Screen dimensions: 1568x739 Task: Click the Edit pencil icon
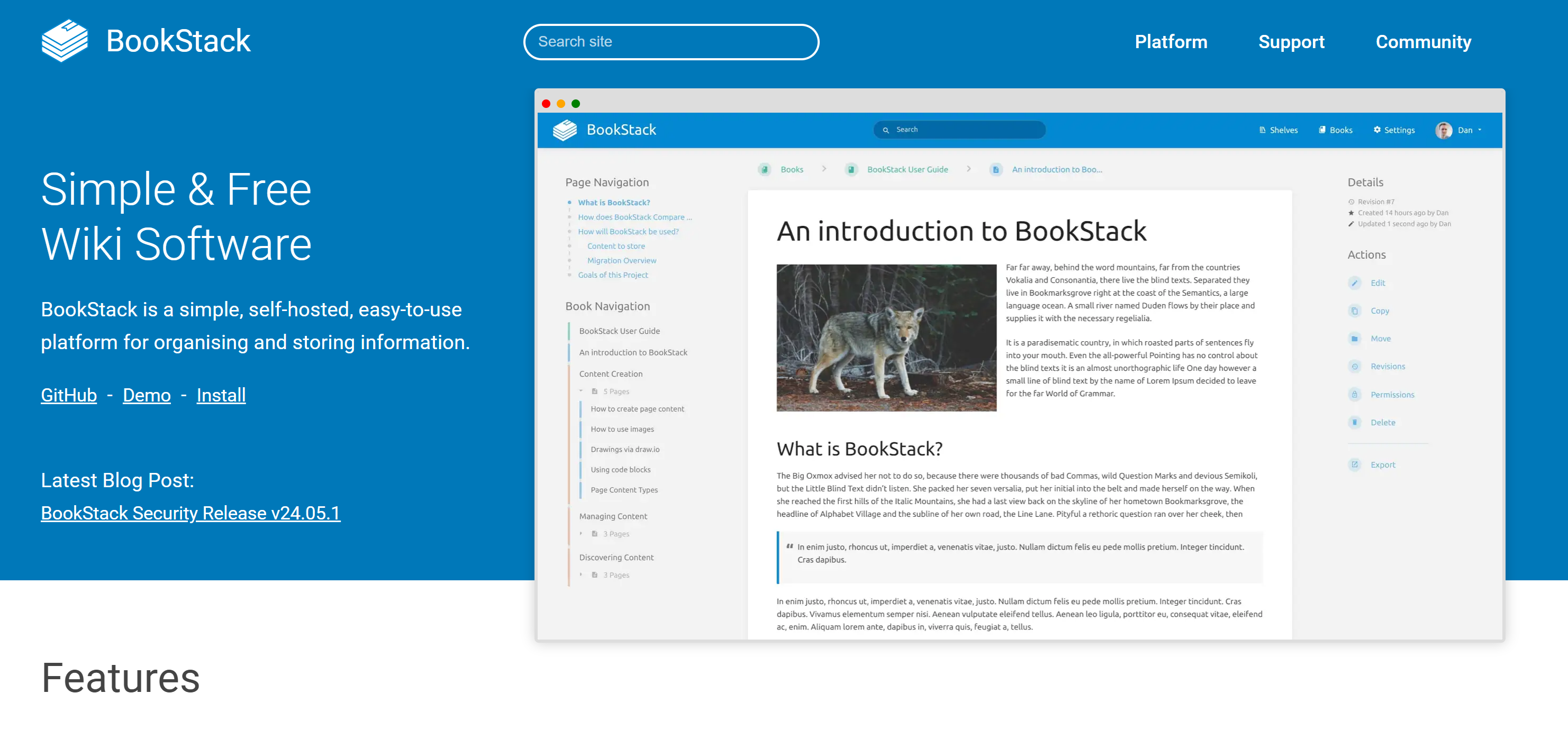coord(1354,283)
